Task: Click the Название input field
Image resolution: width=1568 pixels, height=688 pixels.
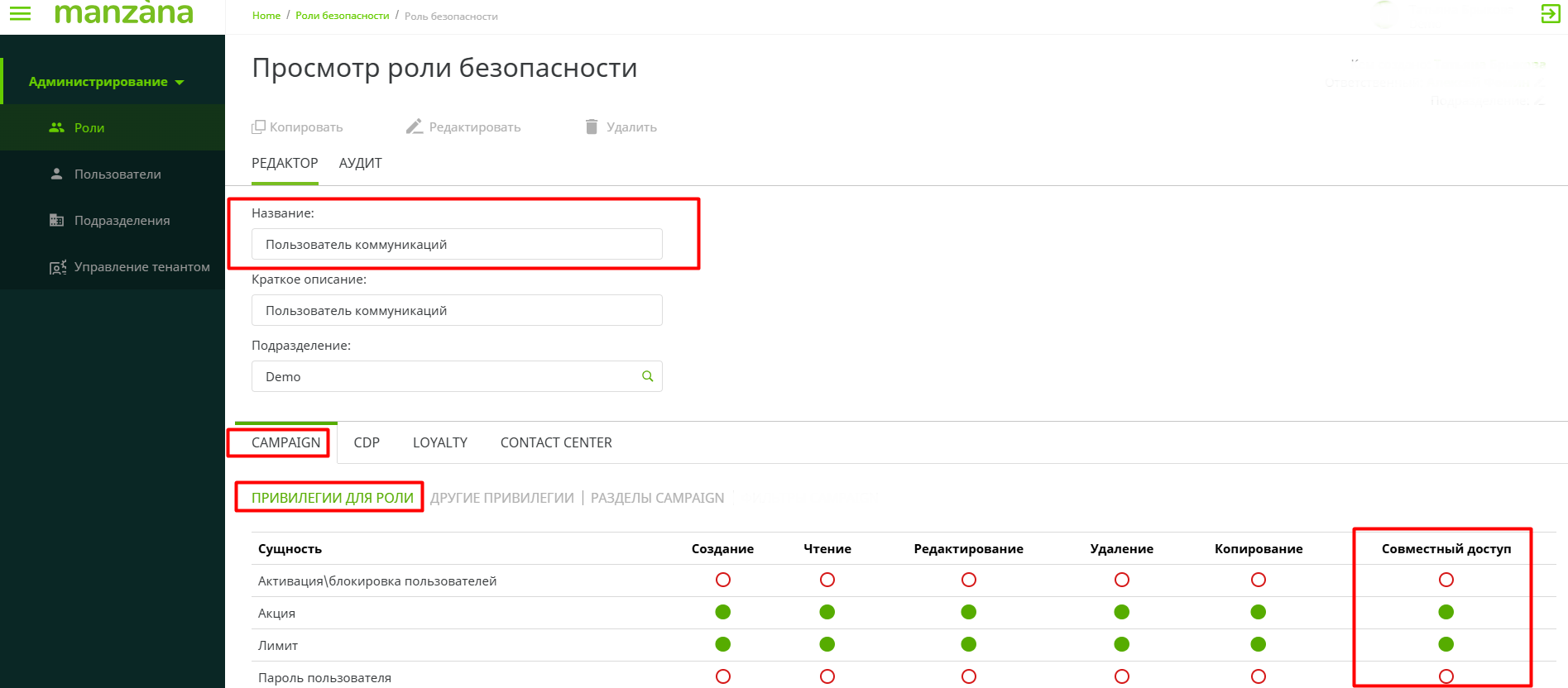Action: coord(456,244)
